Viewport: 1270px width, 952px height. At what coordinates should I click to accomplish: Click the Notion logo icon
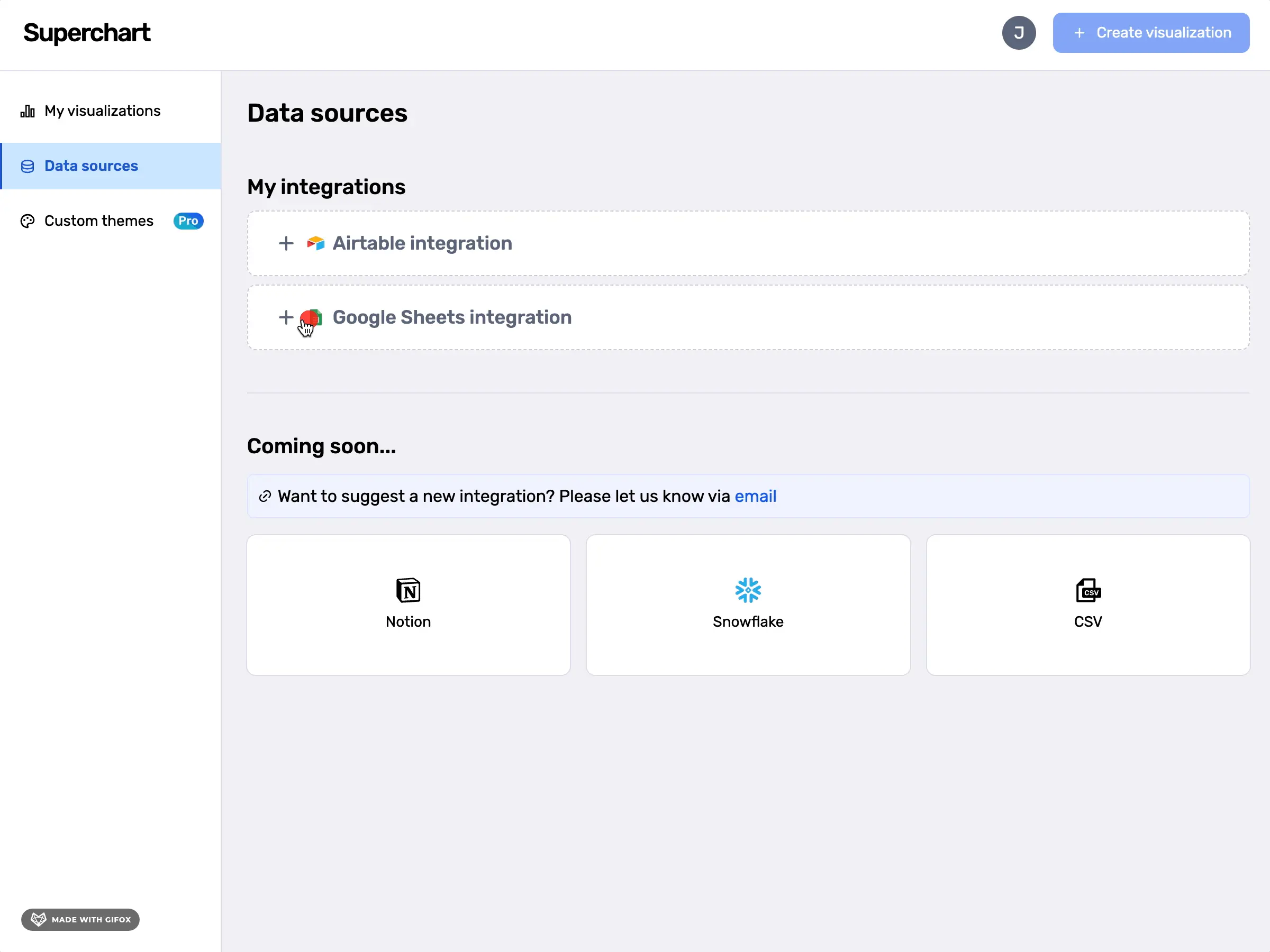tap(408, 590)
